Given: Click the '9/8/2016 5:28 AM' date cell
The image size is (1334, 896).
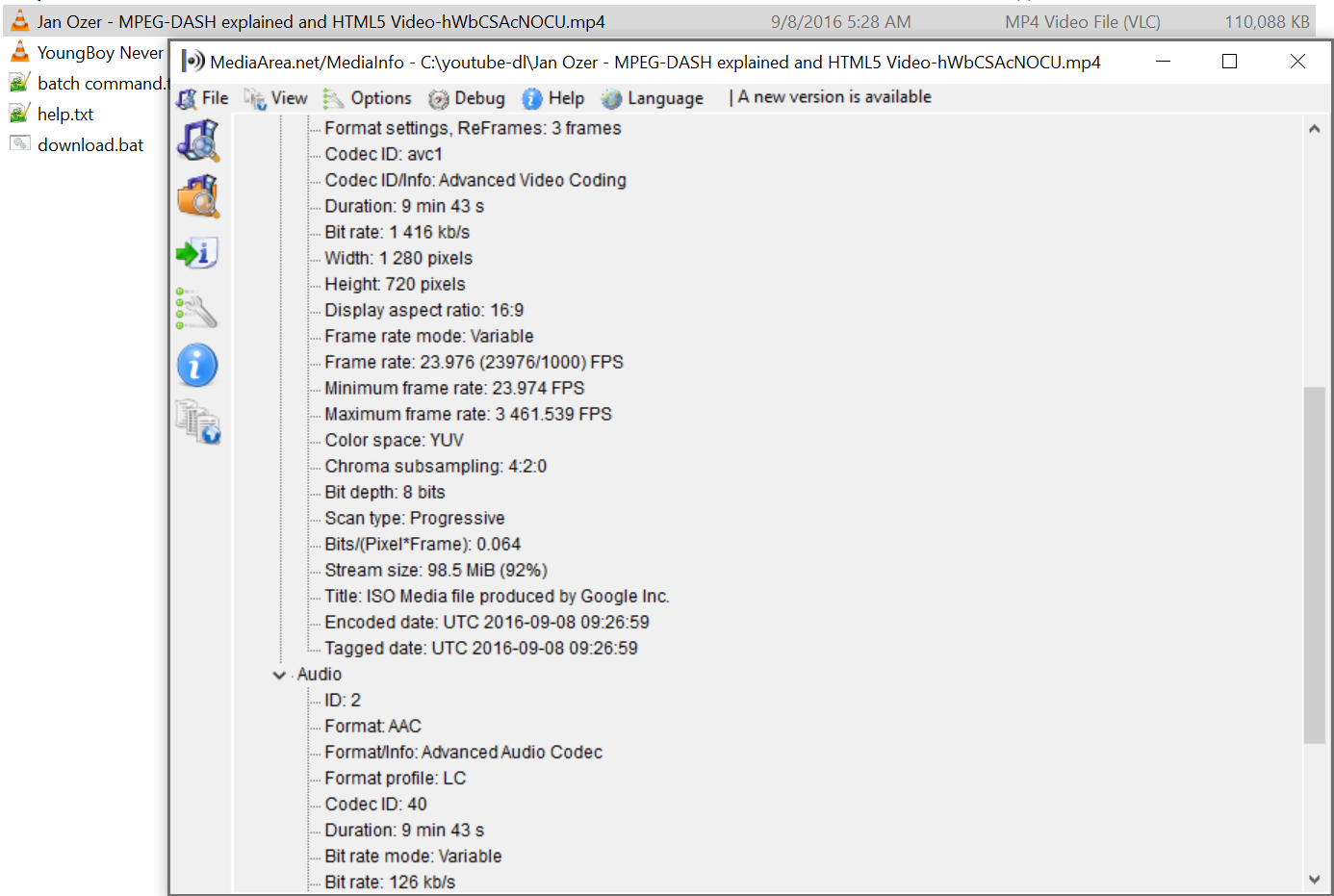Looking at the screenshot, I should pyautogui.click(x=840, y=21).
